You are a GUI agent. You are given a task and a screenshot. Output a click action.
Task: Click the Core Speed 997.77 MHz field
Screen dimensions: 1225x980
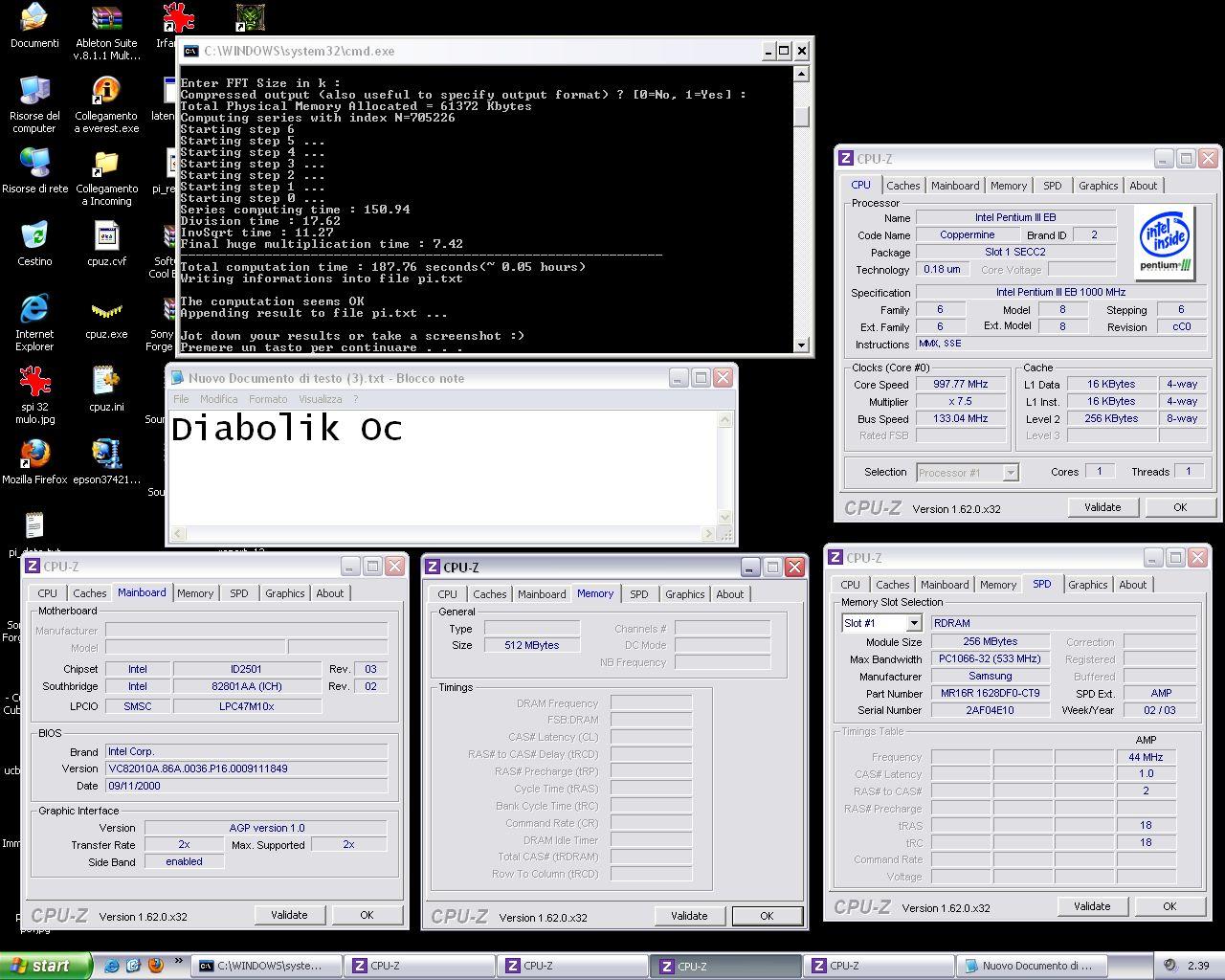(x=960, y=384)
